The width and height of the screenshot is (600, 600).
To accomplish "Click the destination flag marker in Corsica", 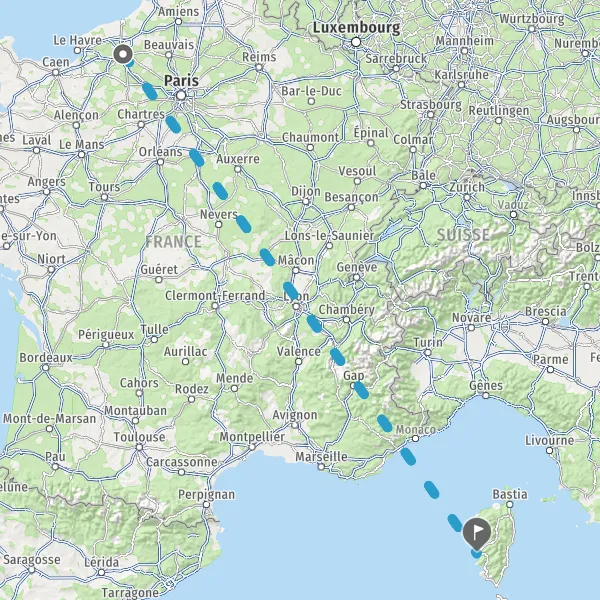I will pos(476,533).
